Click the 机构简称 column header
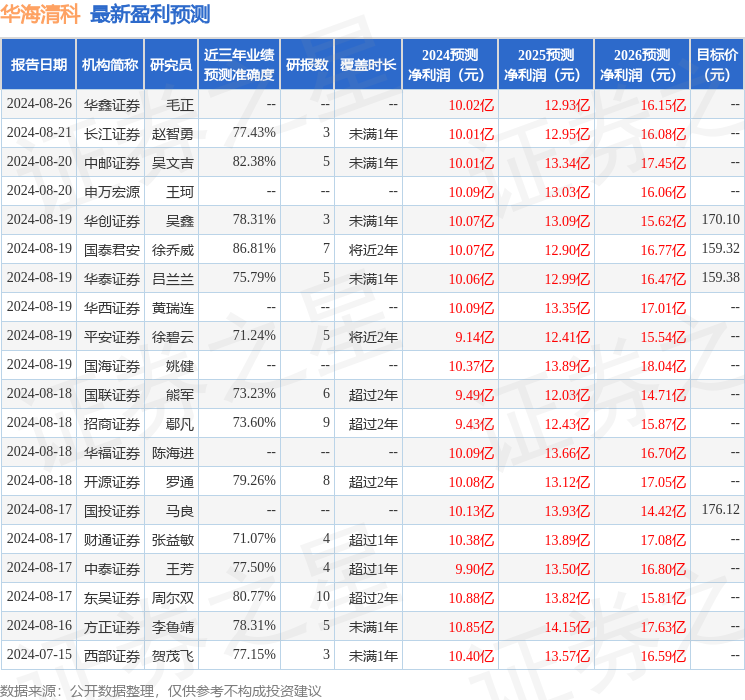745x700 pixels. (x=110, y=65)
